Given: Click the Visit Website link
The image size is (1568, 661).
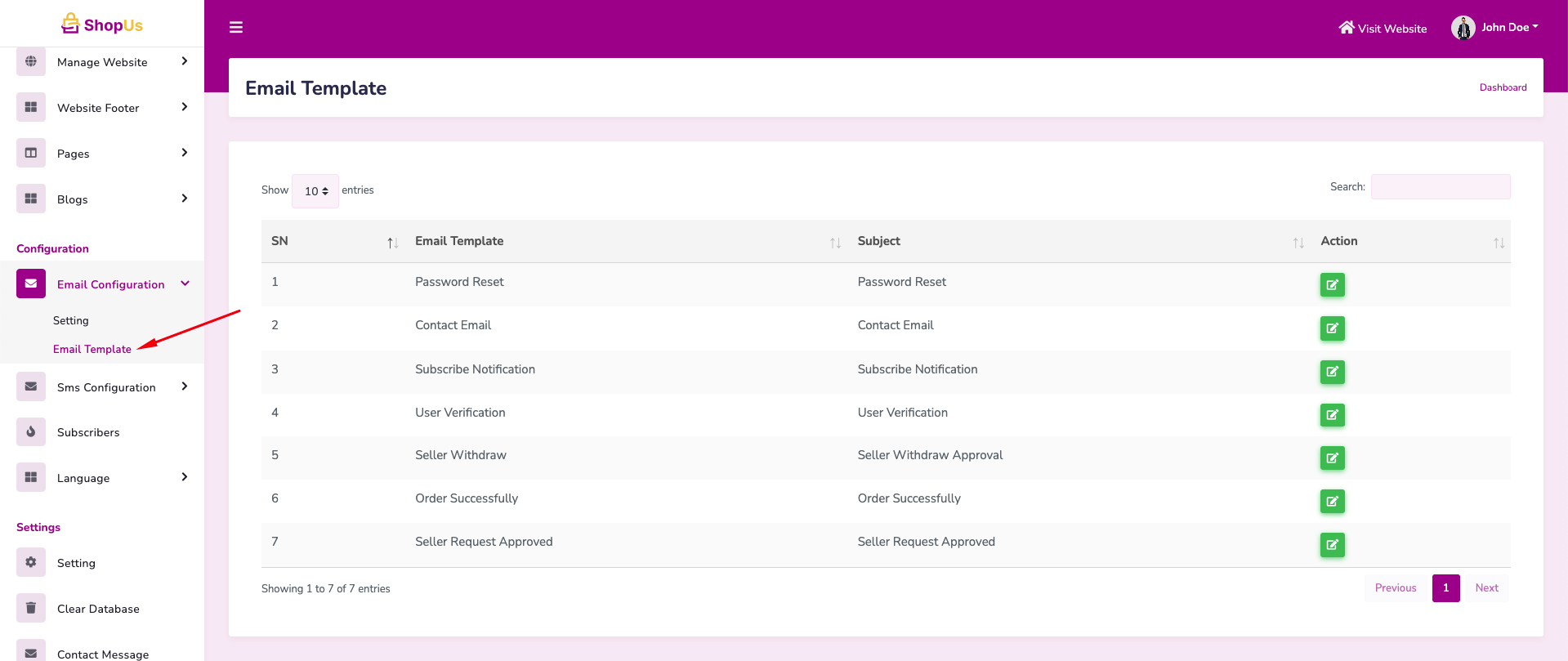Looking at the screenshot, I should point(1383,29).
